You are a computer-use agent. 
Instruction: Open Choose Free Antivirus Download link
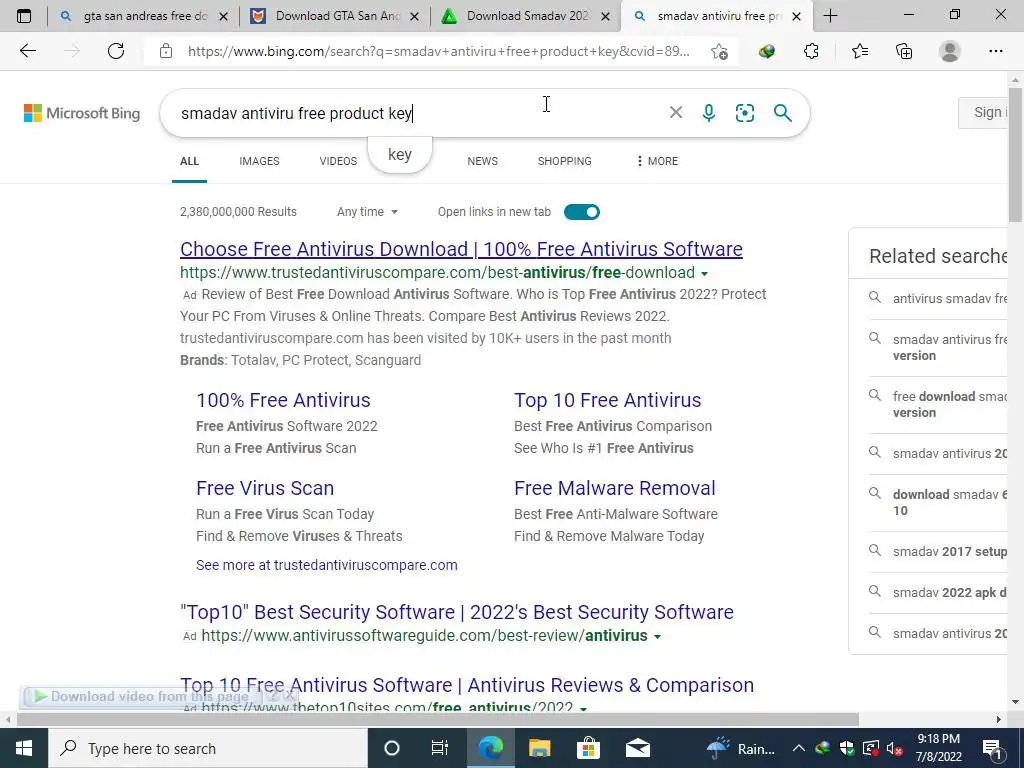pos(461,249)
